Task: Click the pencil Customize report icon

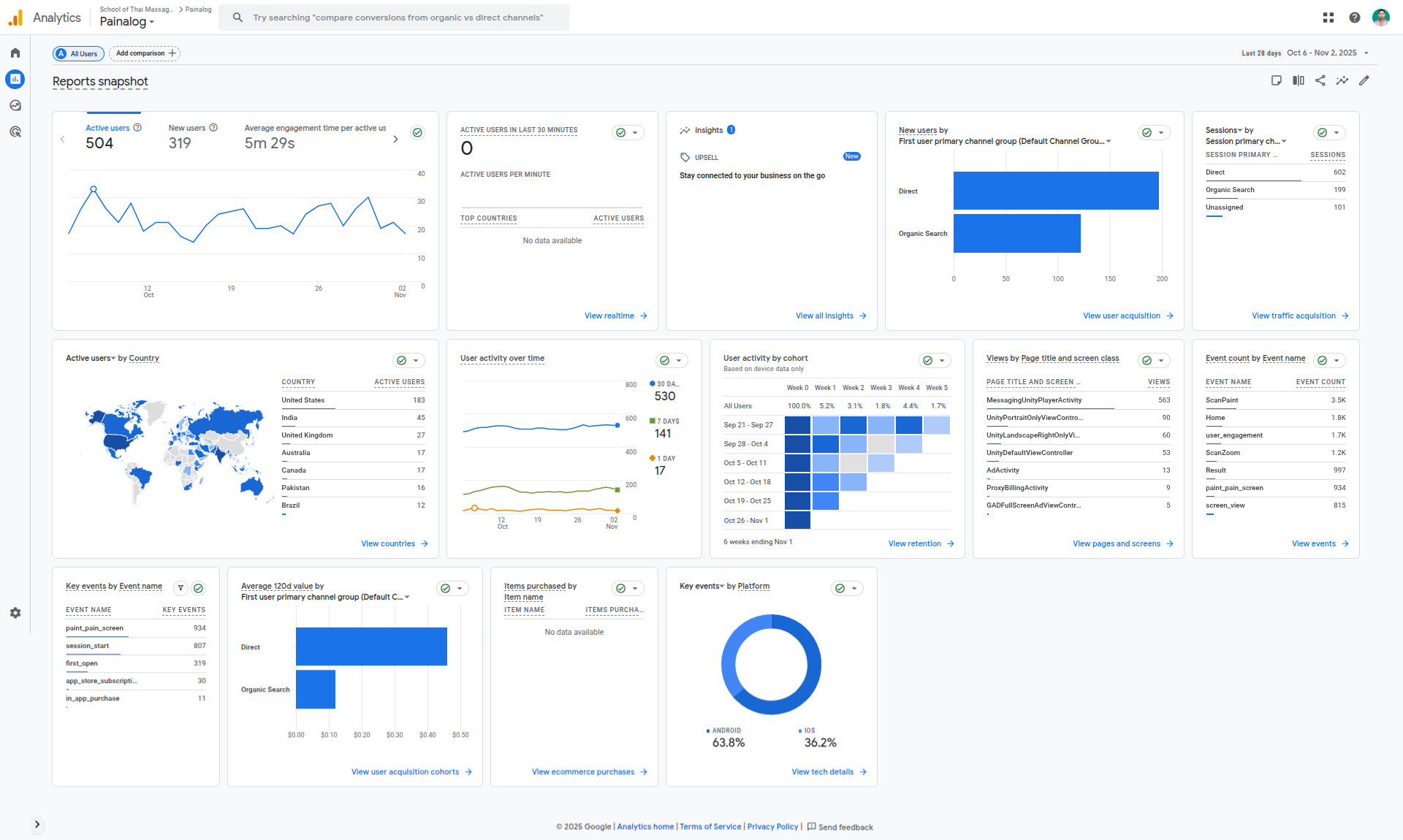Action: point(1364,81)
